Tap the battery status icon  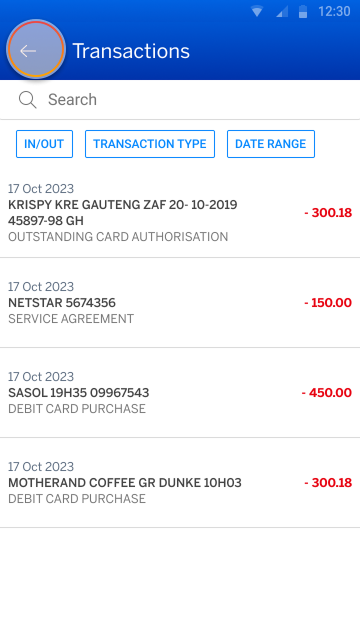(x=303, y=11)
